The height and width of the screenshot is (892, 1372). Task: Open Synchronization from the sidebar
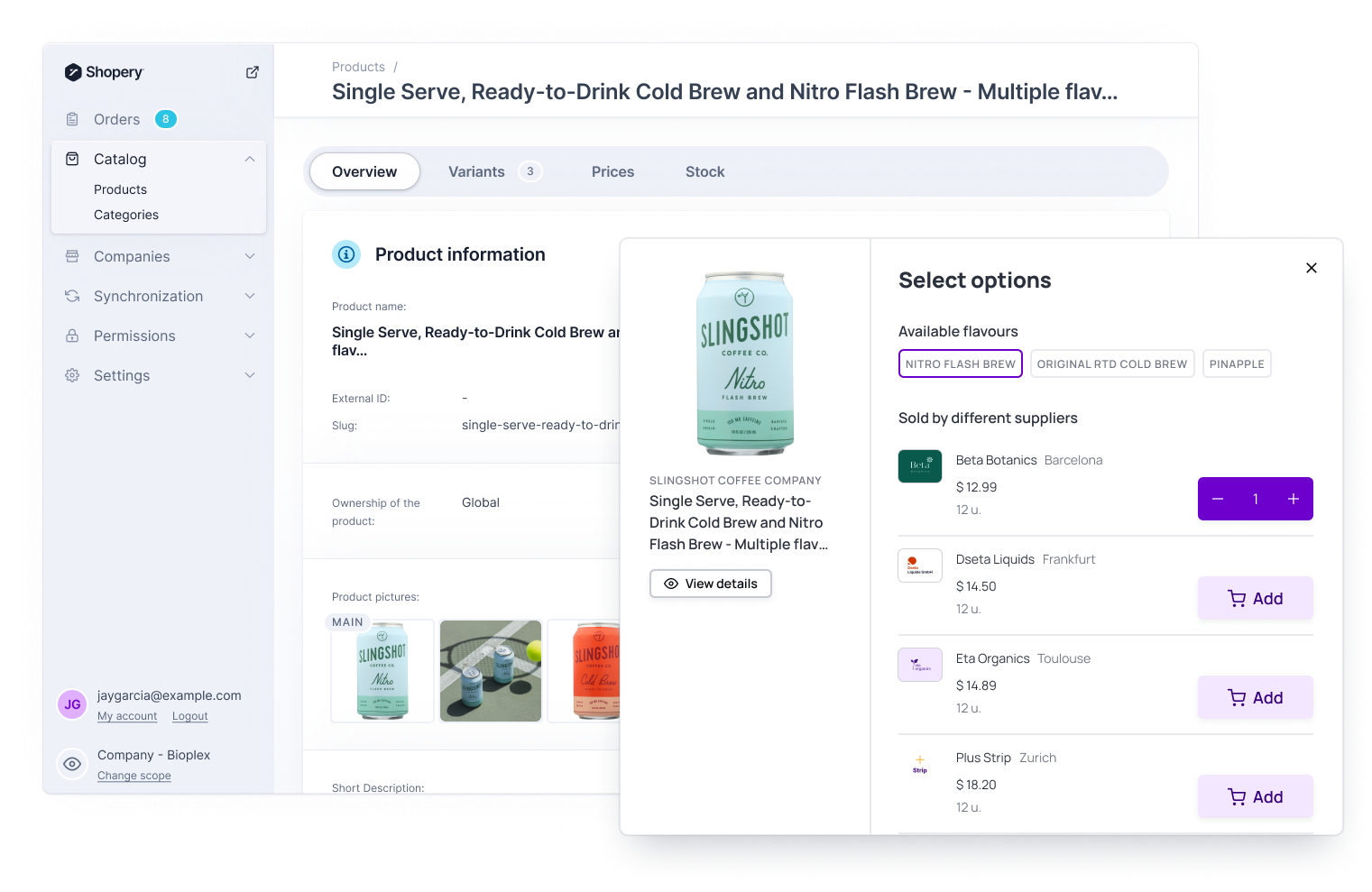[148, 296]
